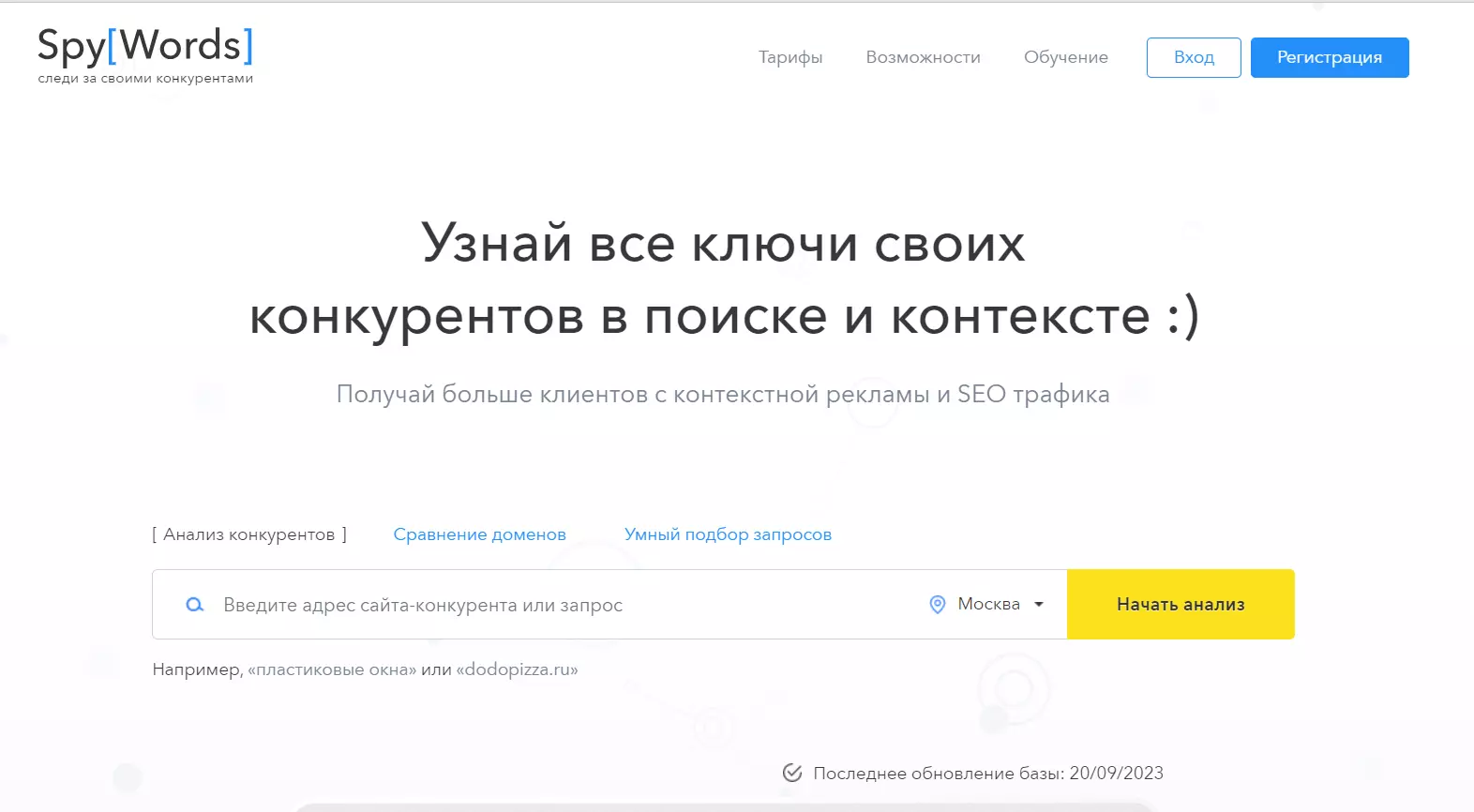Click the Регистрация button
Image resolution: width=1474 pixels, height=812 pixels.
1330,57
